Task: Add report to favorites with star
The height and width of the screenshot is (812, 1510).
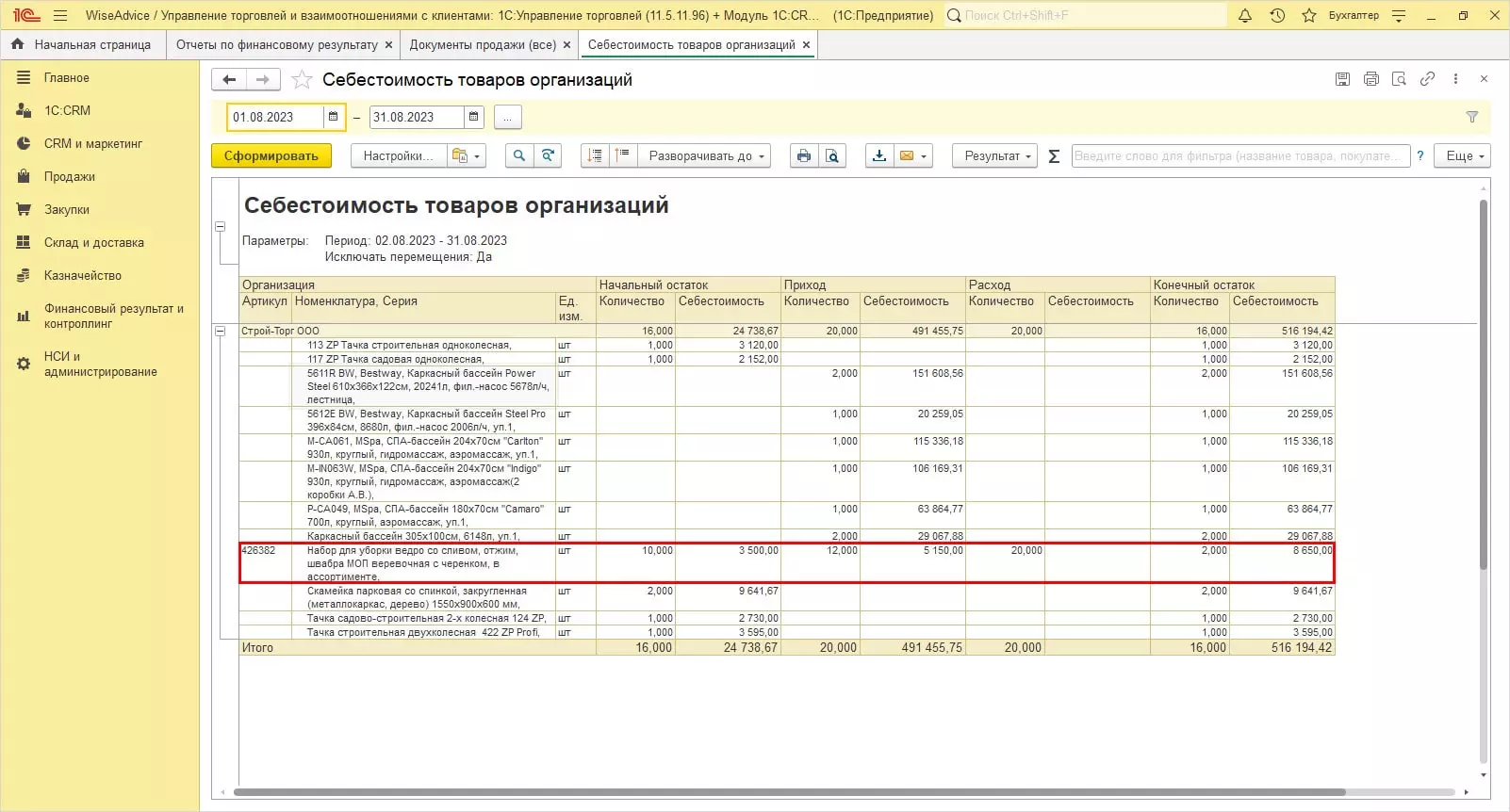Action: [x=302, y=80]
